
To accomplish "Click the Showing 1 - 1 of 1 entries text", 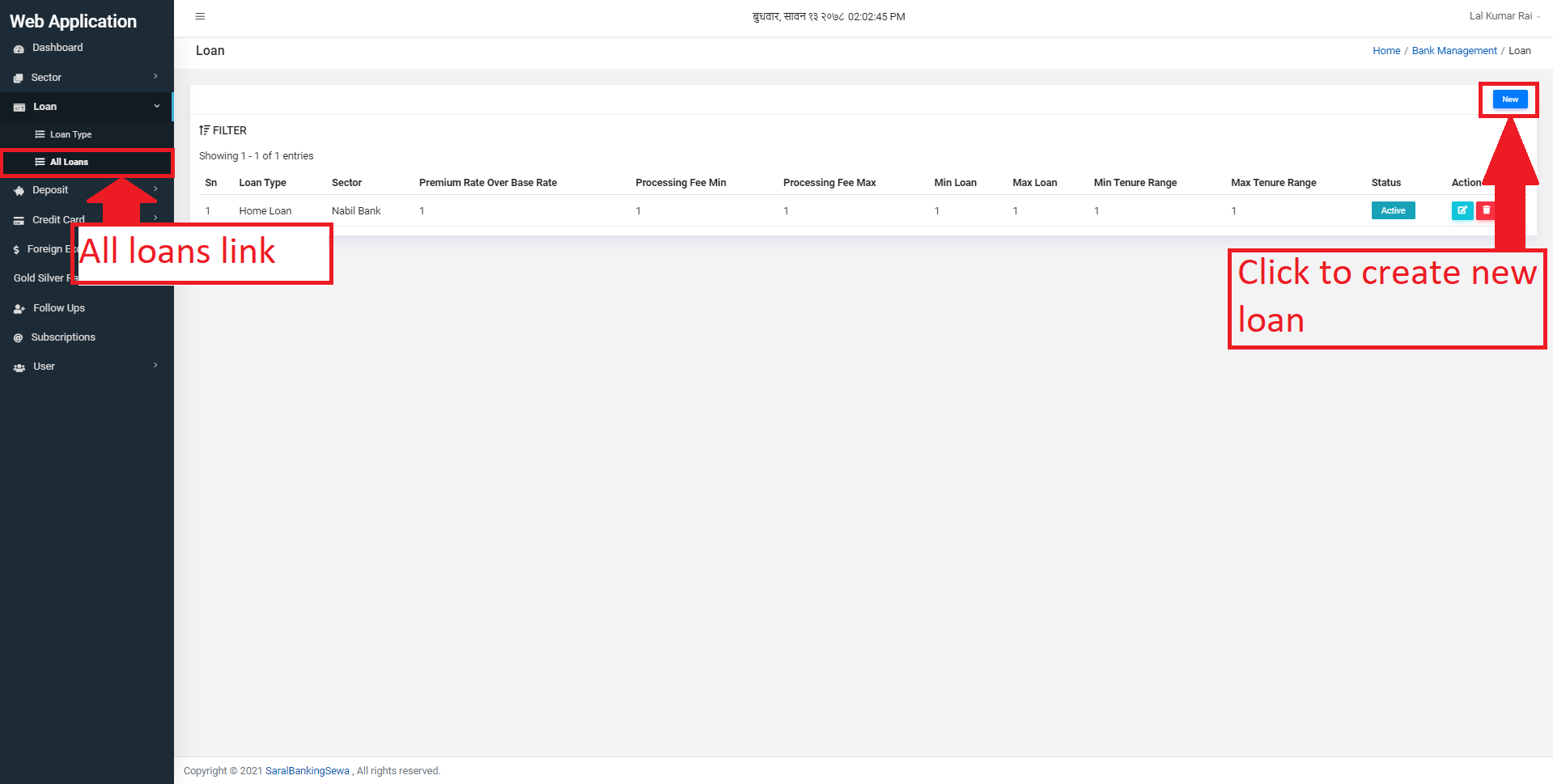I will (256, 156).
